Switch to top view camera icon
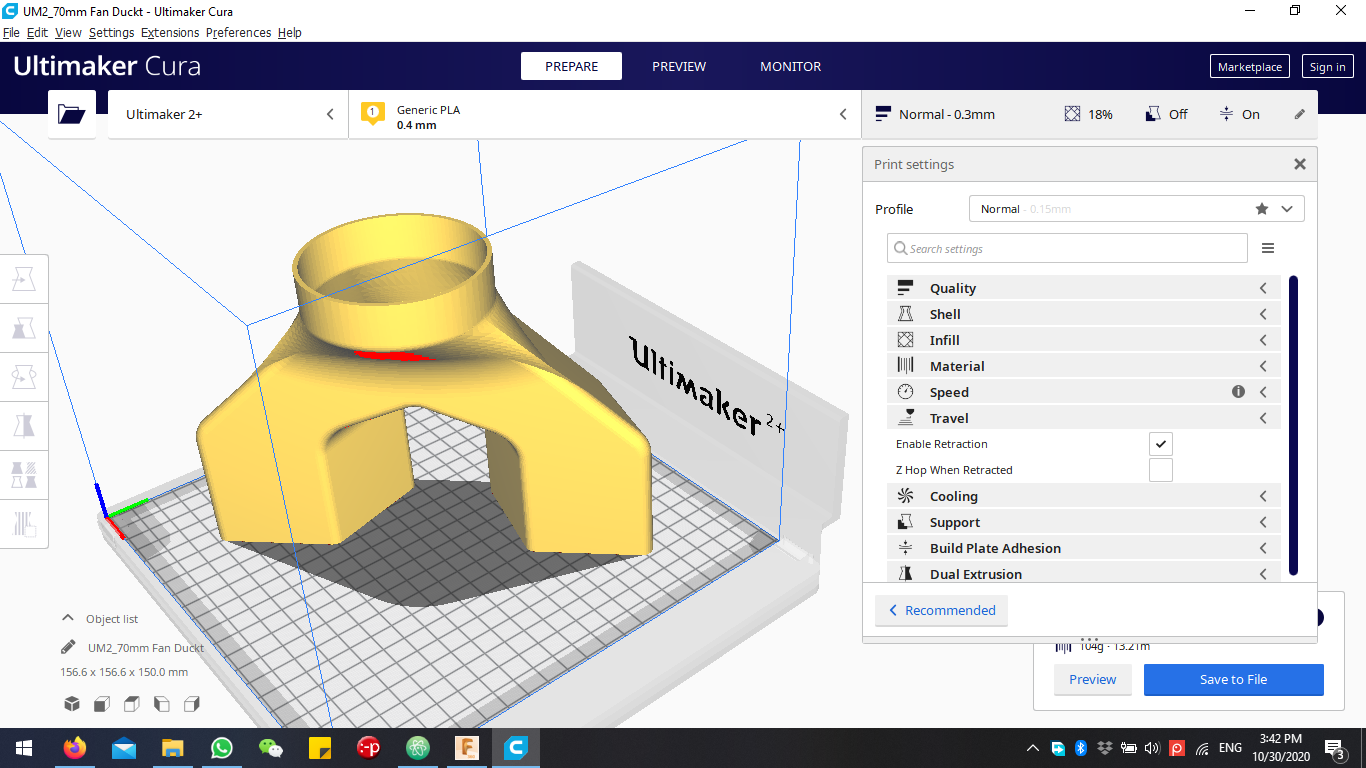The height and width of the screenshot is (768, 1366). point(132,704)
